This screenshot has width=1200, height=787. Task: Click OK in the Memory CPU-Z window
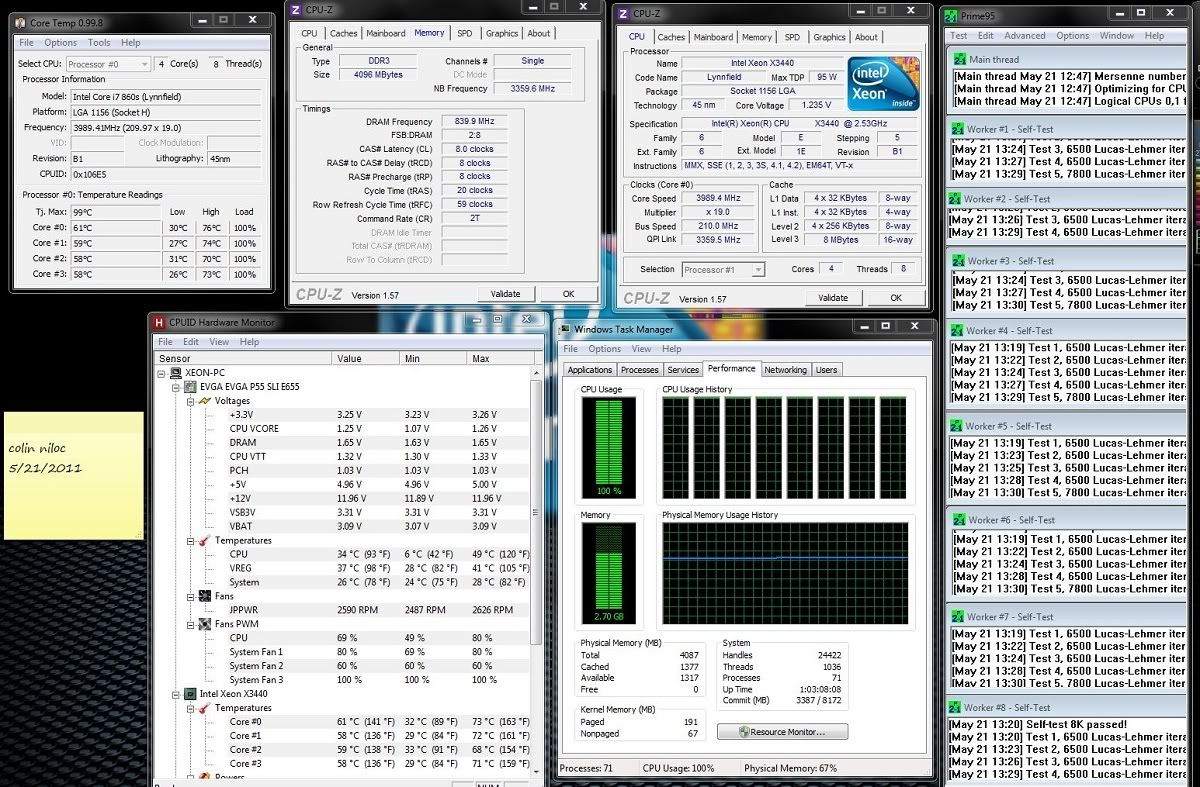tap(568, 294)
